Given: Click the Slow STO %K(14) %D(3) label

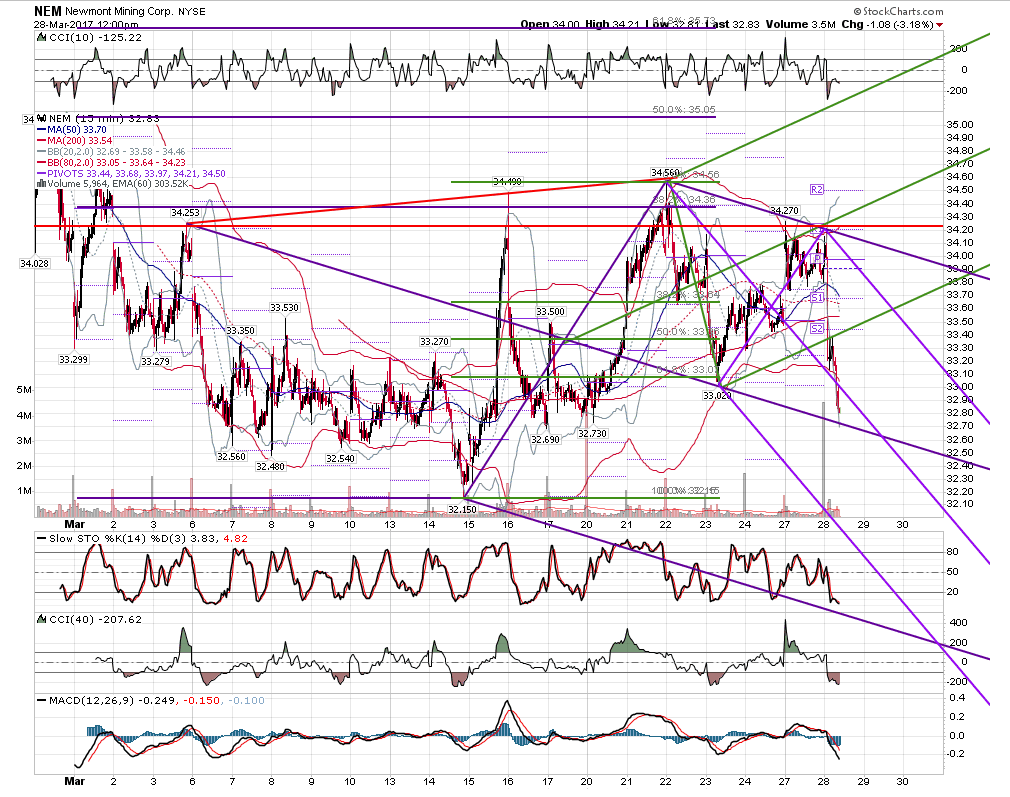Looking at the screenshot, I should tap(148, 539).
